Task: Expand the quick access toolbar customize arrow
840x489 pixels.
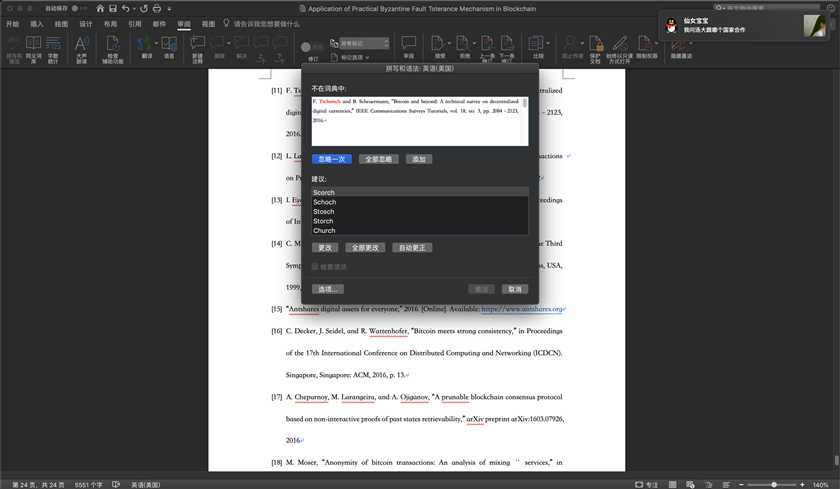Action: (169, 9)
